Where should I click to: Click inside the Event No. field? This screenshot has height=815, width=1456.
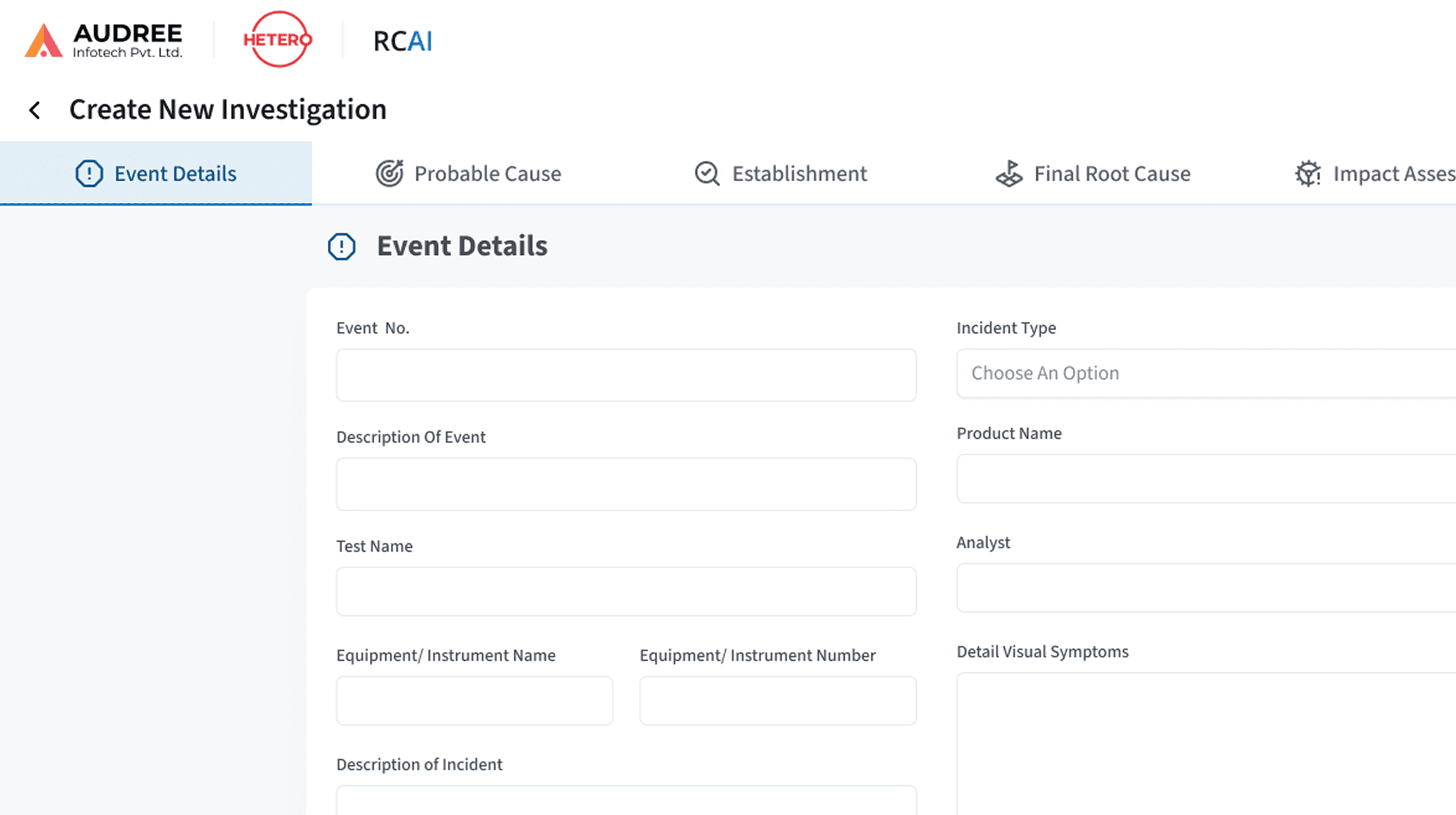[626, 374]
